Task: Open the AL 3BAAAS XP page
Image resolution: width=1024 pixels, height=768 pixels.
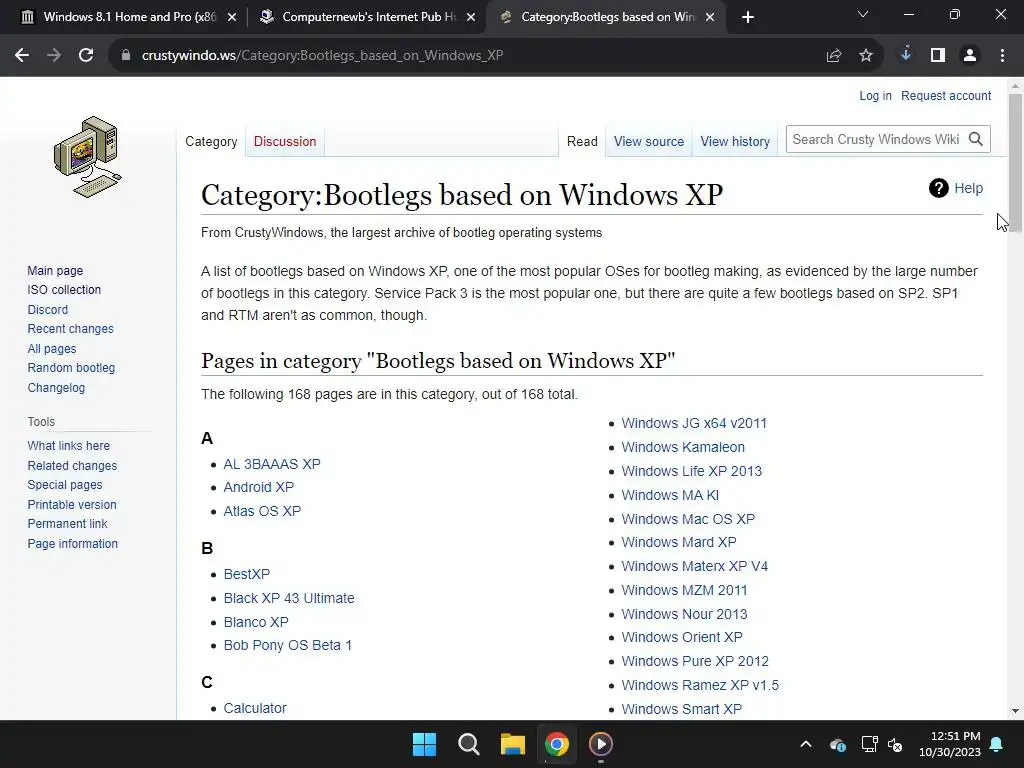Action: click(272, 464)
